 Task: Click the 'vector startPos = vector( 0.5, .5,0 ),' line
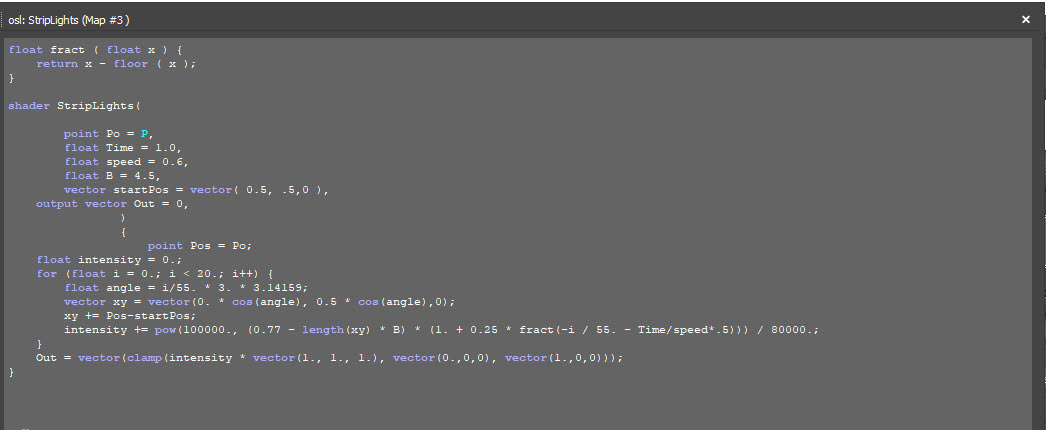[x=197, y=190]
